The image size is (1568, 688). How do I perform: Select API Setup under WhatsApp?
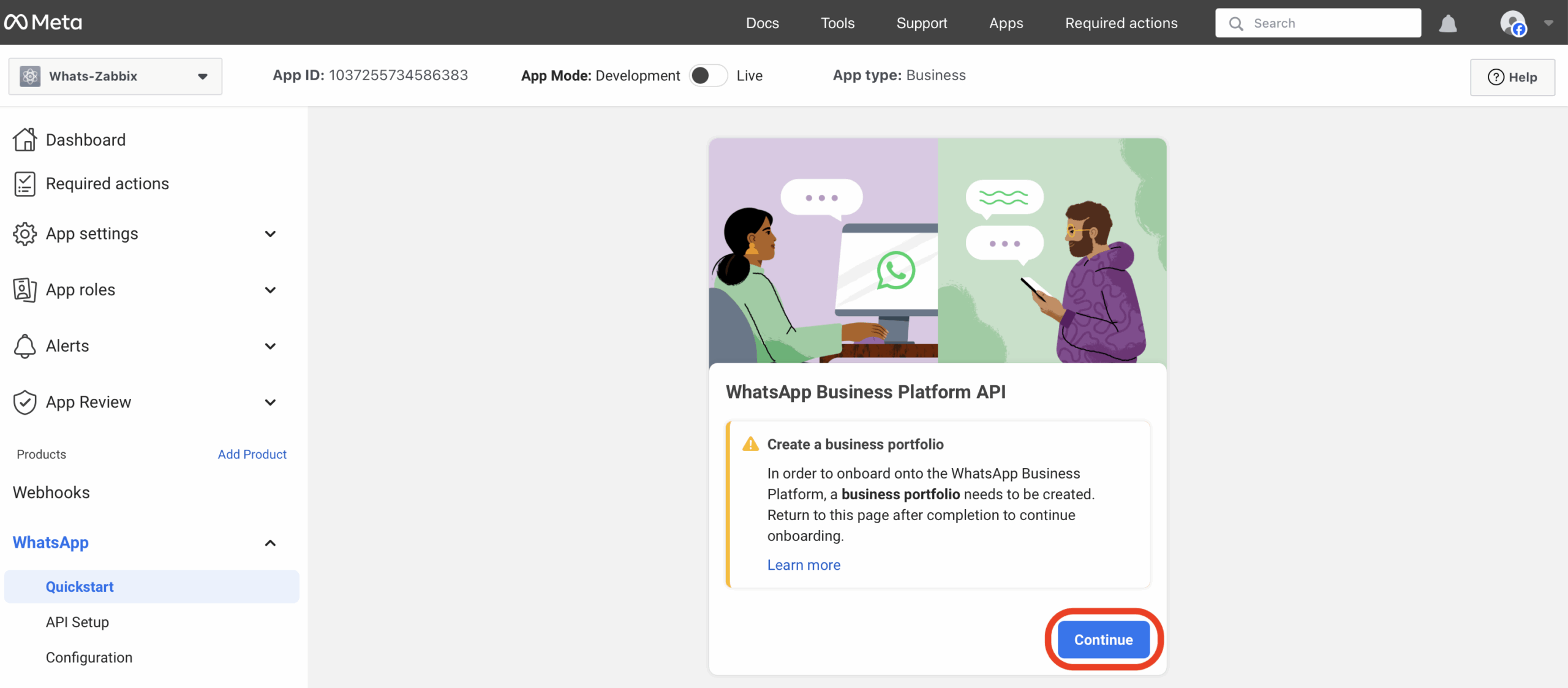[77, 622]
